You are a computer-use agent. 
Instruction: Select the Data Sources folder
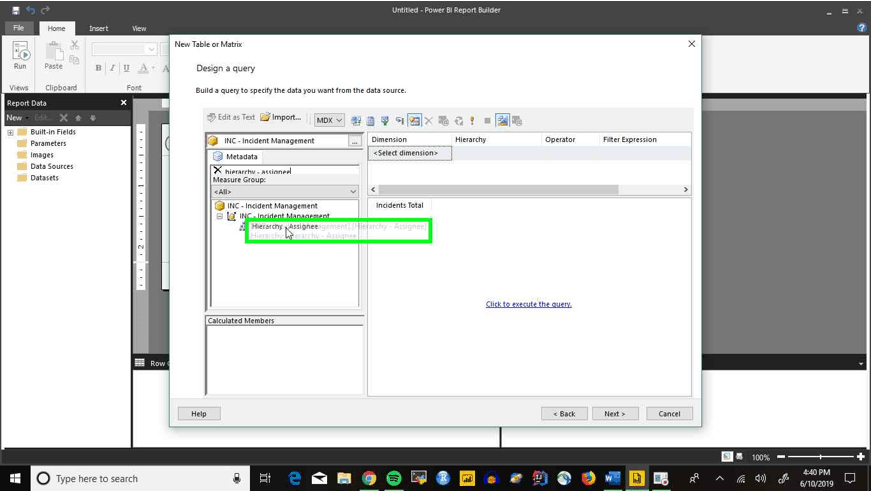point(45,166)
